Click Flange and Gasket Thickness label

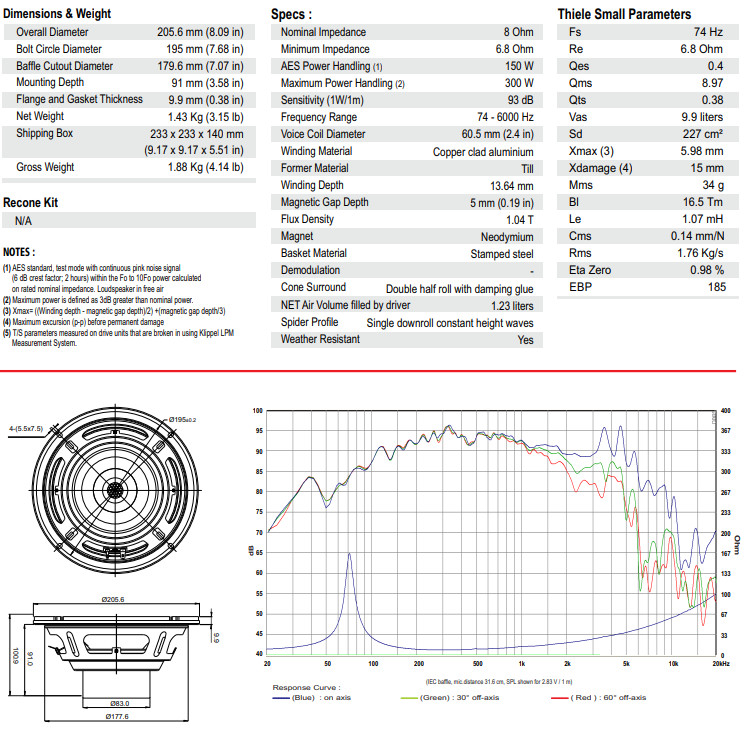click(79, 99)
